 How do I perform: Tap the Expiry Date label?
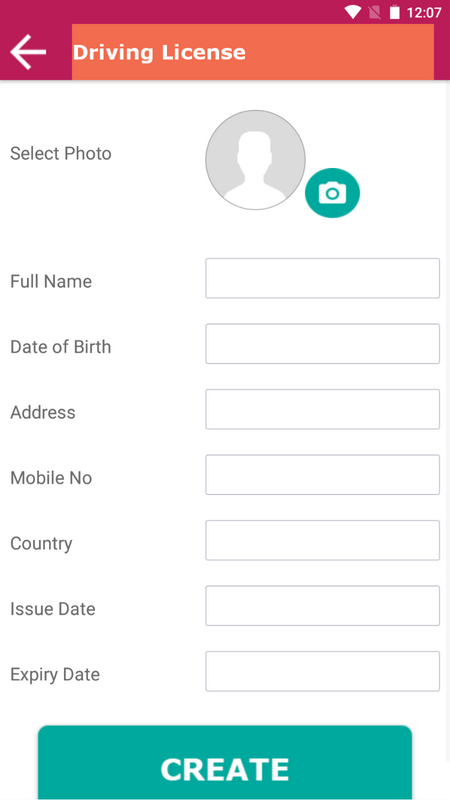pyautogui.click(x=55, y=674)
